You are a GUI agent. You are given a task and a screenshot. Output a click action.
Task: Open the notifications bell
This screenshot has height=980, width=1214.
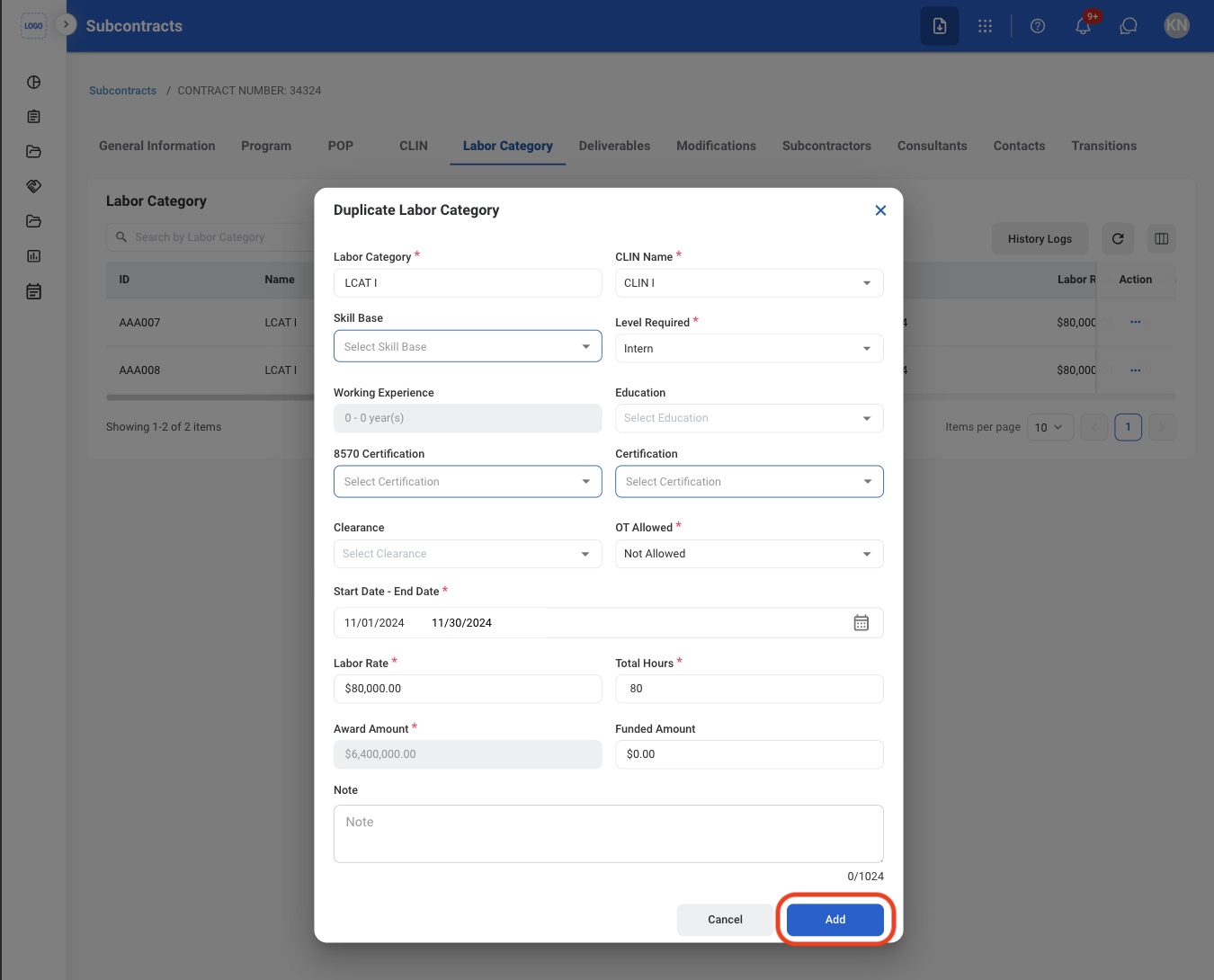1084,26
